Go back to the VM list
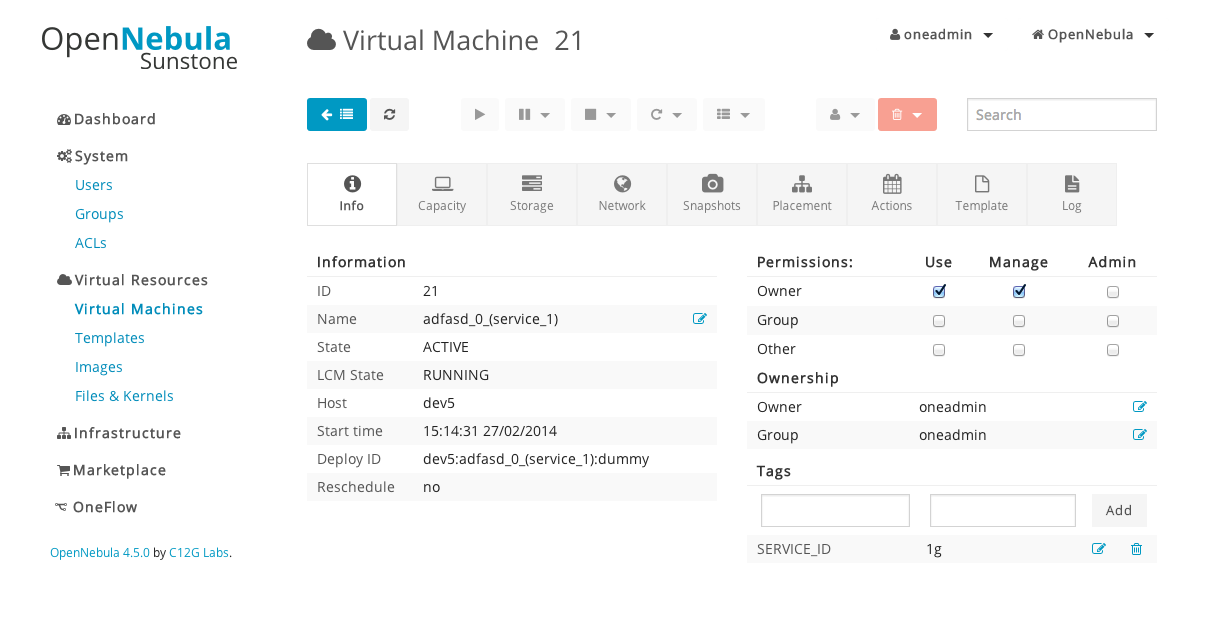The image size is (1217, 634). pyautogui.click(x=337, y=114)
